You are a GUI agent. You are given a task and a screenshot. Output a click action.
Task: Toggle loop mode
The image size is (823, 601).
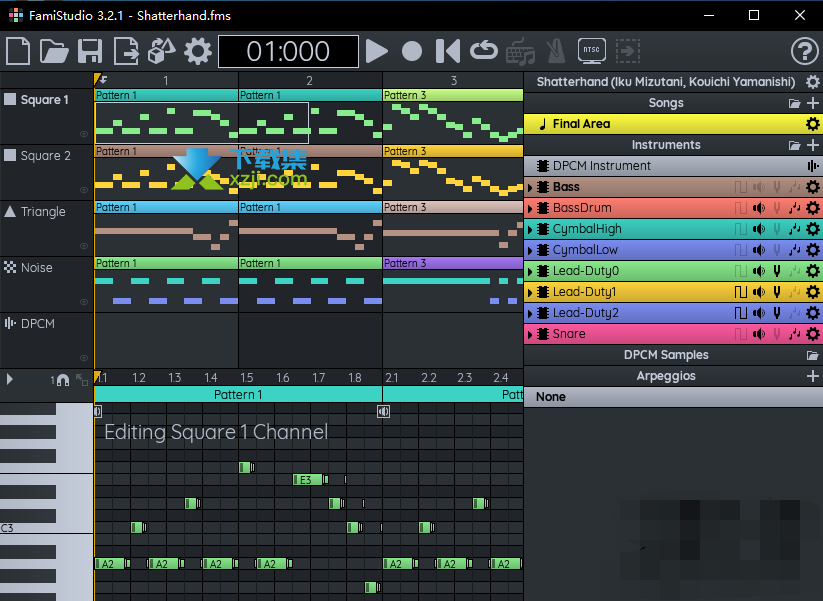[x=484, y=51]
